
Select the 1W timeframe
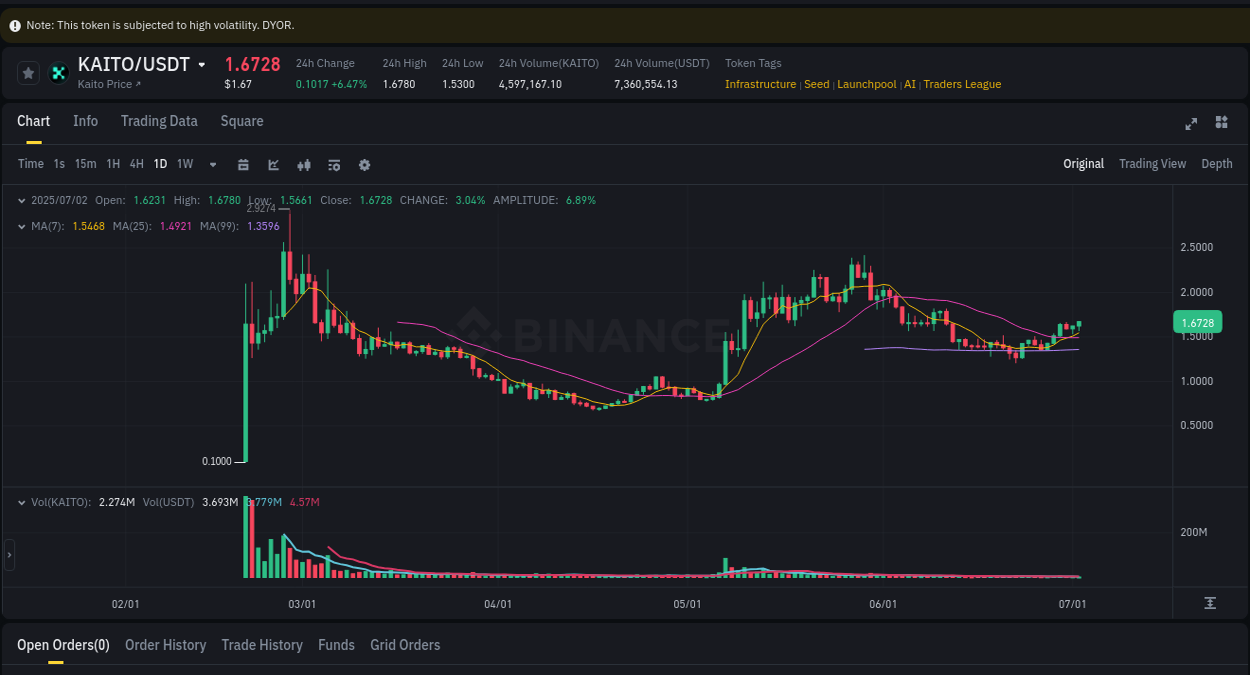tap(184, 164)
